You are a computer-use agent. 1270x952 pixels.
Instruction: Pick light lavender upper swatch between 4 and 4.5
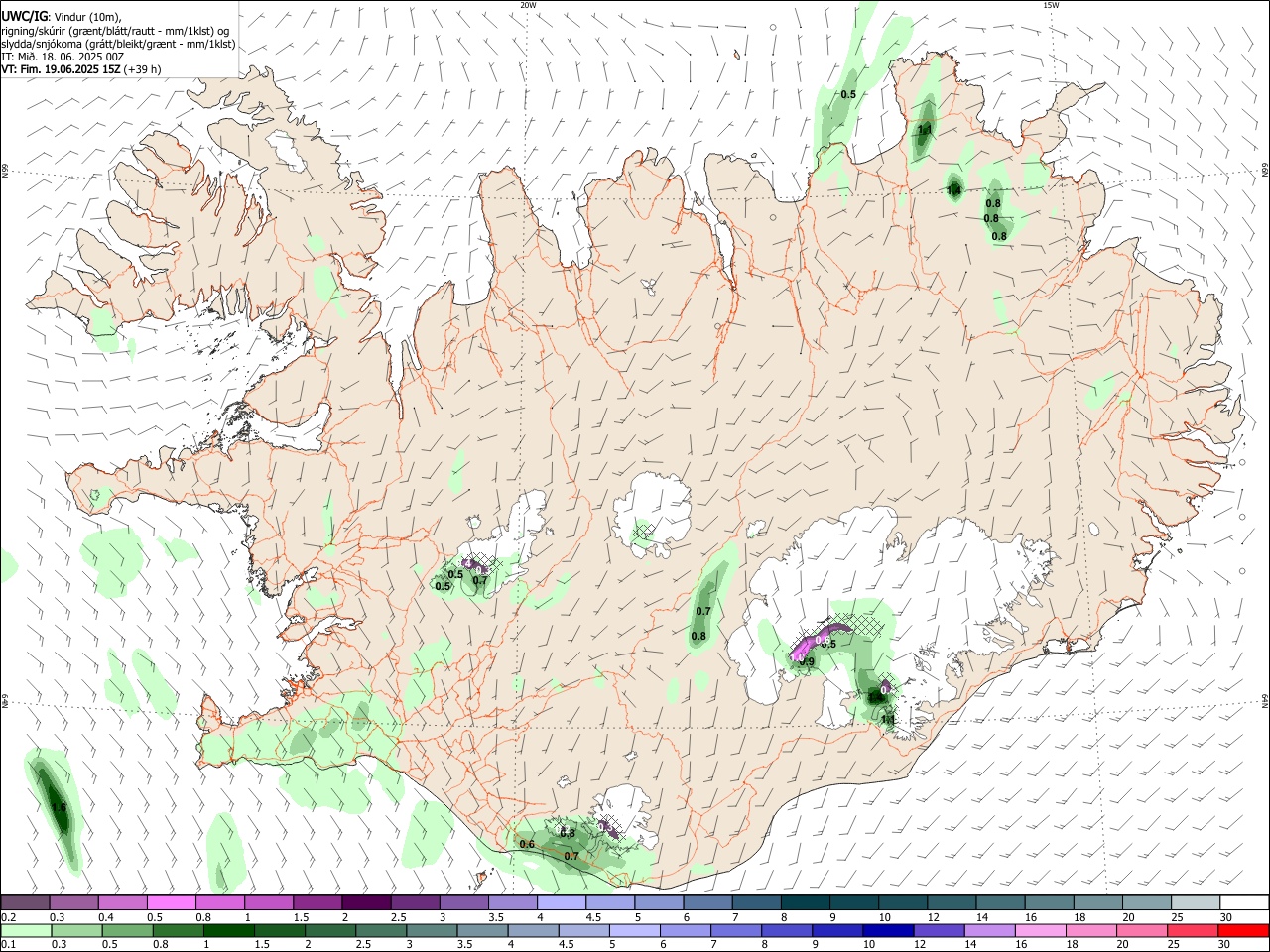tap(562, 902)
